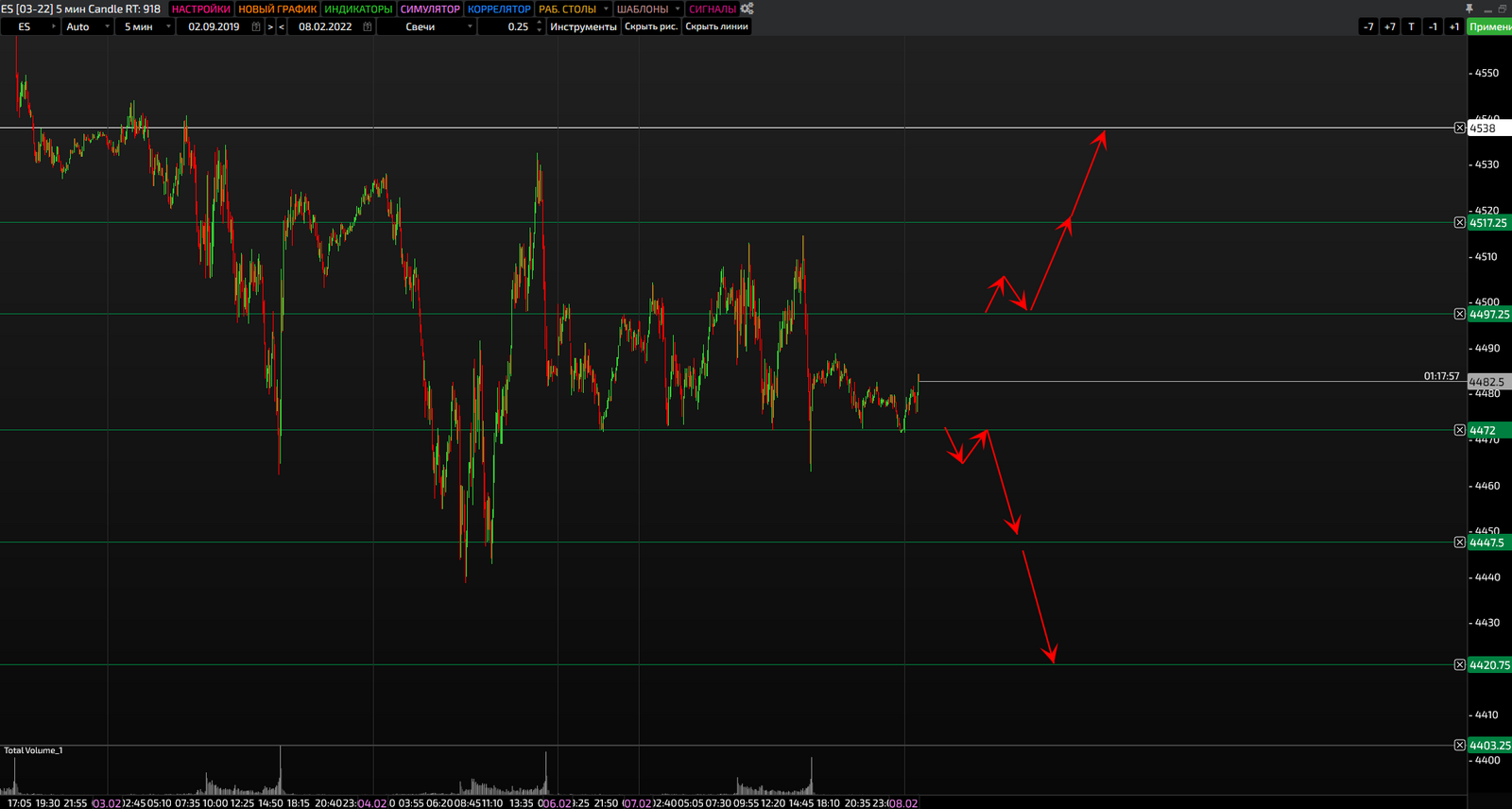Click the forward '>' date arrow
This screenshot has height=809, width=1512.
point(270,26)
